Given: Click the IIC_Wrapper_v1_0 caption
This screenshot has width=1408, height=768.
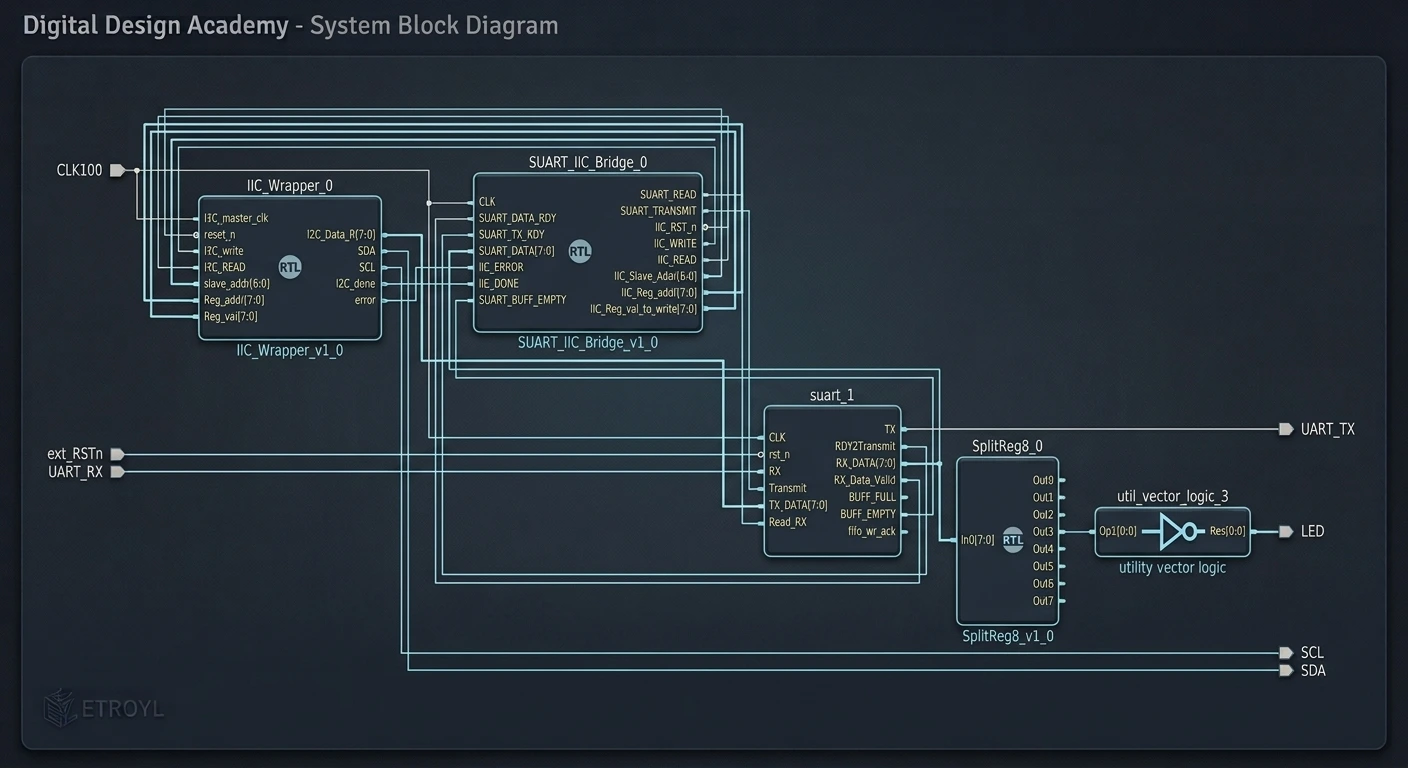Looking at the screenshot, I should [x=290, y=351].
